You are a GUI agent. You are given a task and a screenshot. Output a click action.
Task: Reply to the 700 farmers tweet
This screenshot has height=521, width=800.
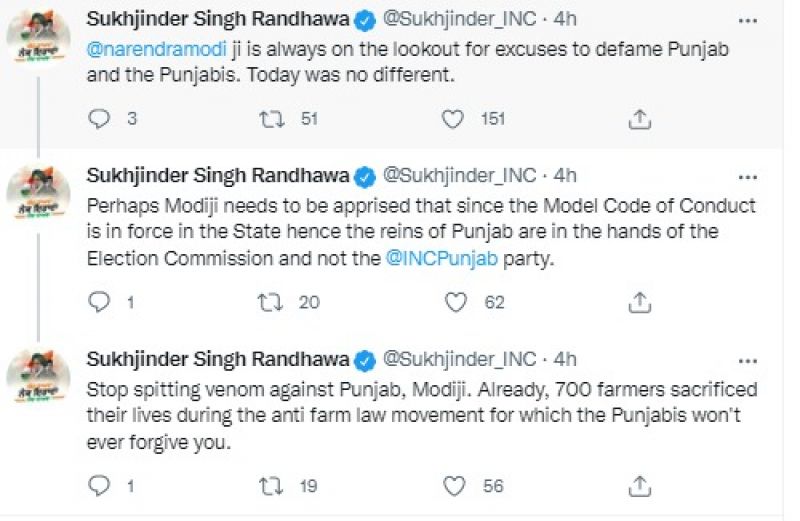coord(98,486)
